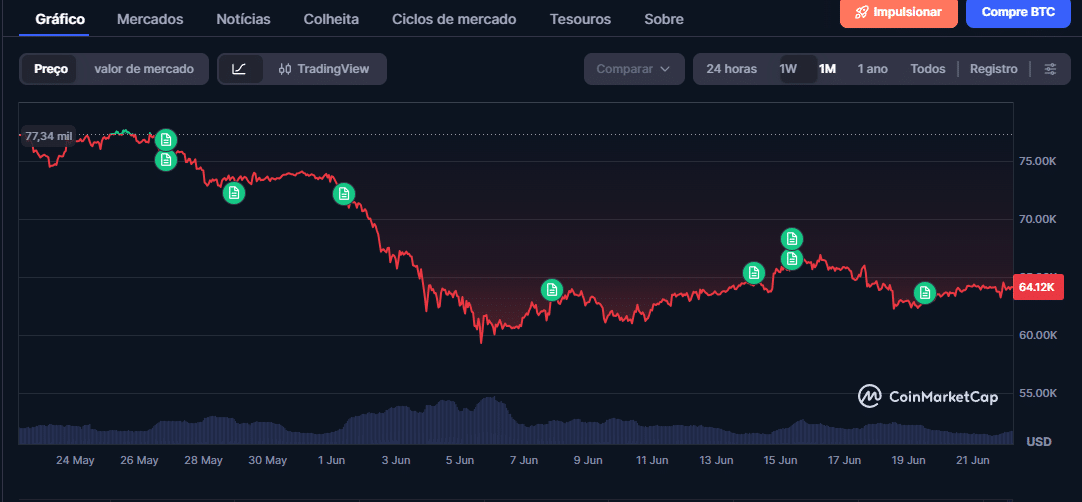The image size is (1082, 502).
Task: Click the 77,34 mil price label
Action: pos(48,137)
